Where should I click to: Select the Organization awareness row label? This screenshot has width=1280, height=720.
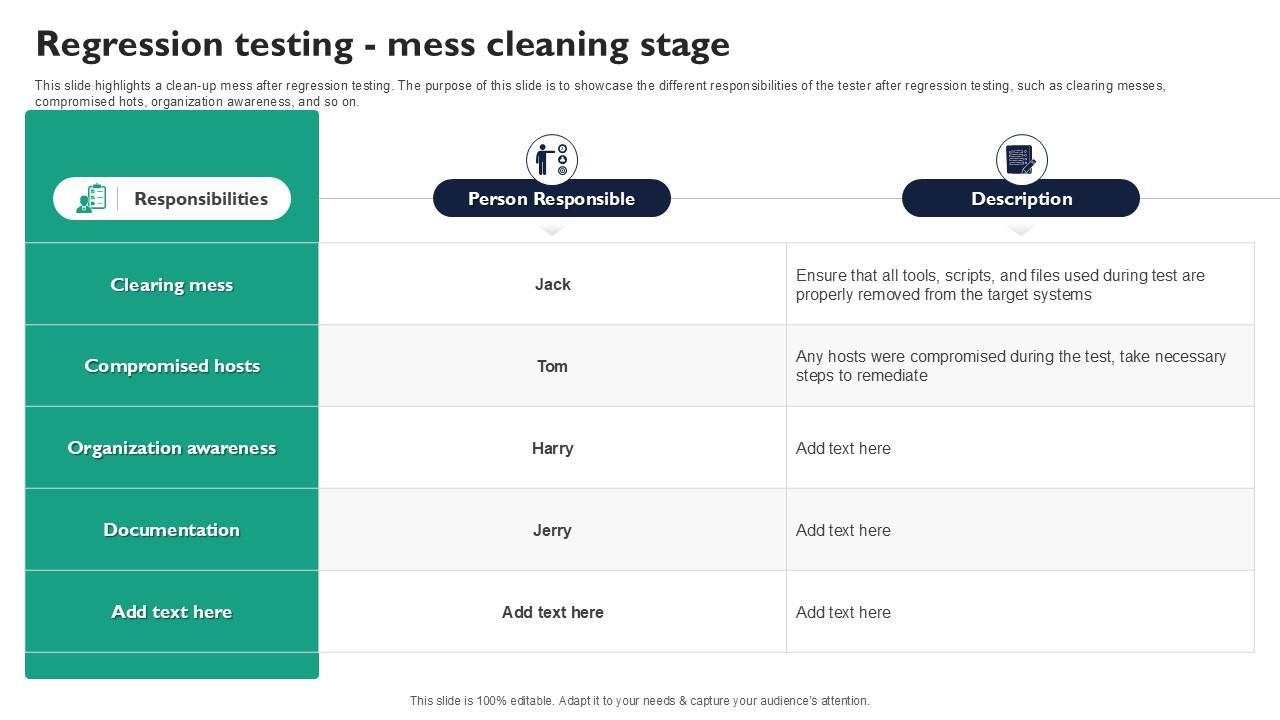click(x=172, y=448)
